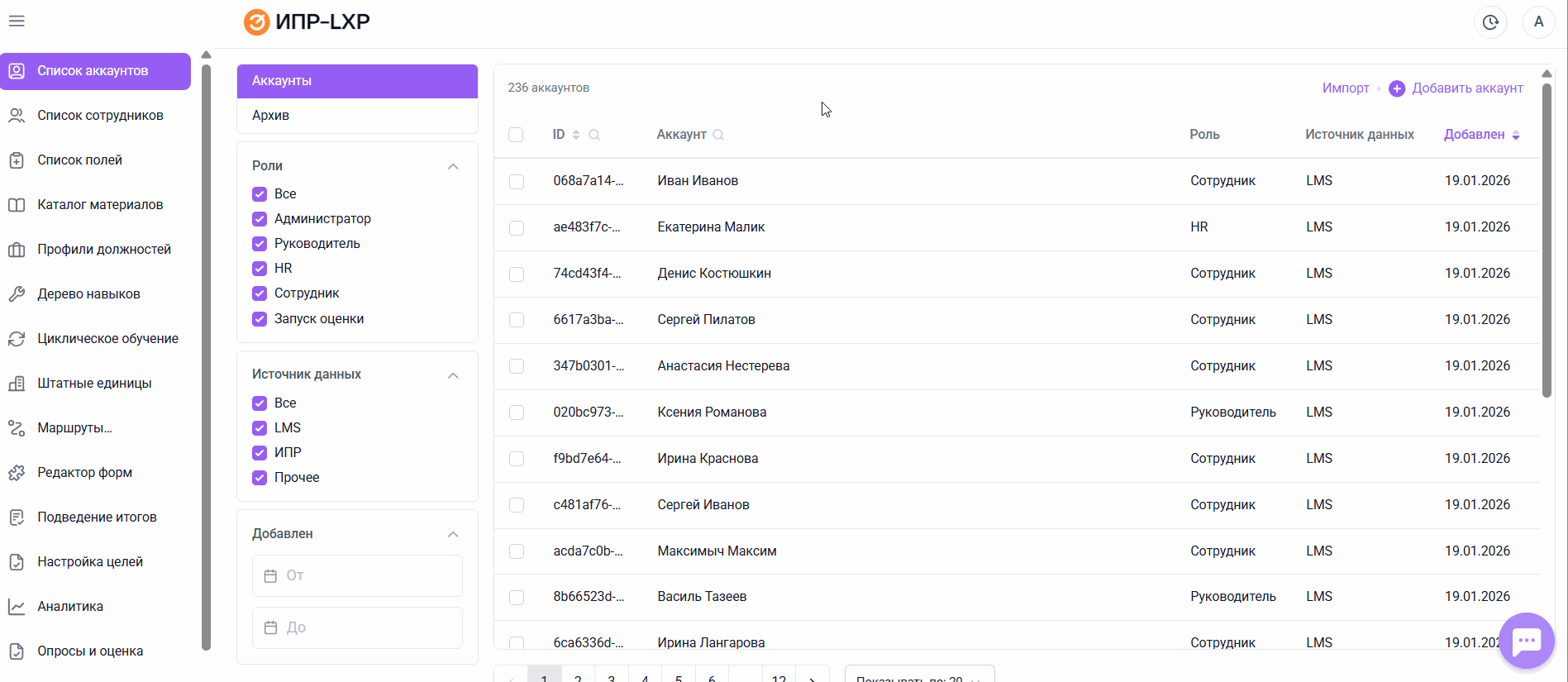
Task: Uncheck the Прочее data source filter
Action: [x=260, y=478]
